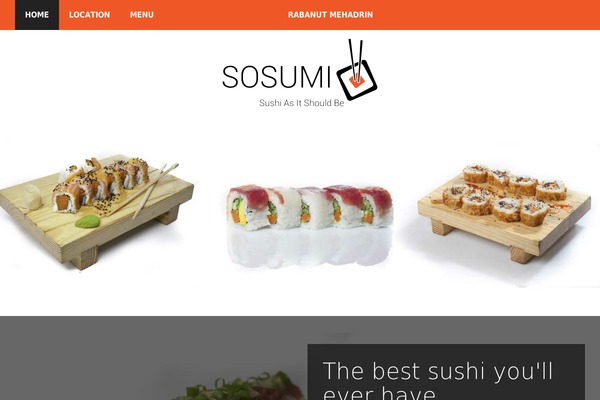Open the HOME navigation item

coord(37,15)
